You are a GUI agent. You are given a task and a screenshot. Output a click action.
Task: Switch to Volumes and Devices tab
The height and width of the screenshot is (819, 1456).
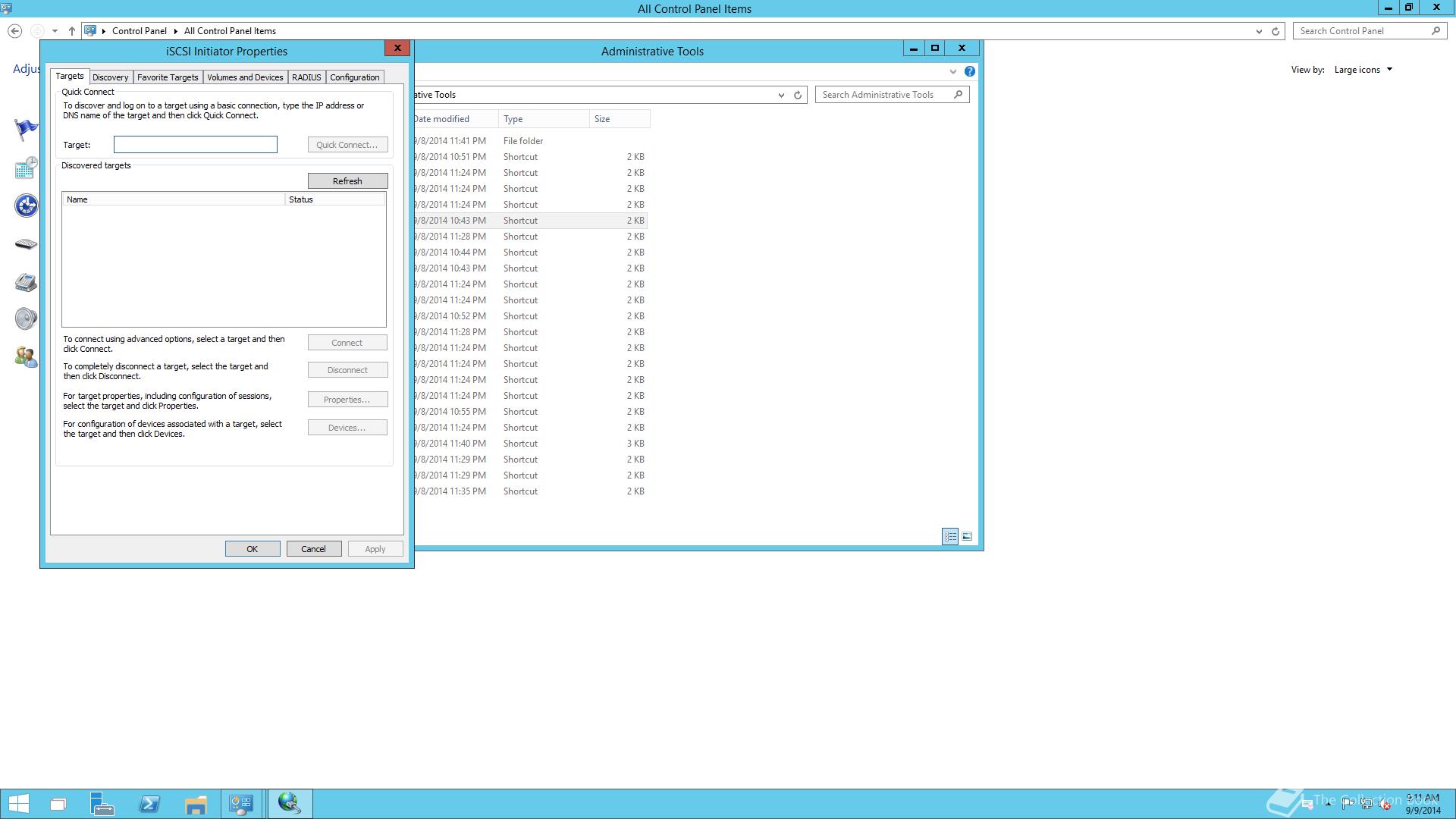[x=245, y=77]
